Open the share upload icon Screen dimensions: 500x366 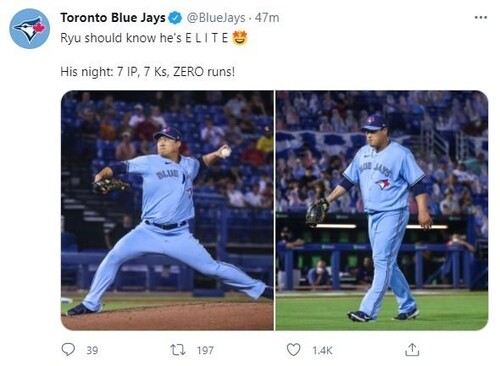click(x=412, y=350)
